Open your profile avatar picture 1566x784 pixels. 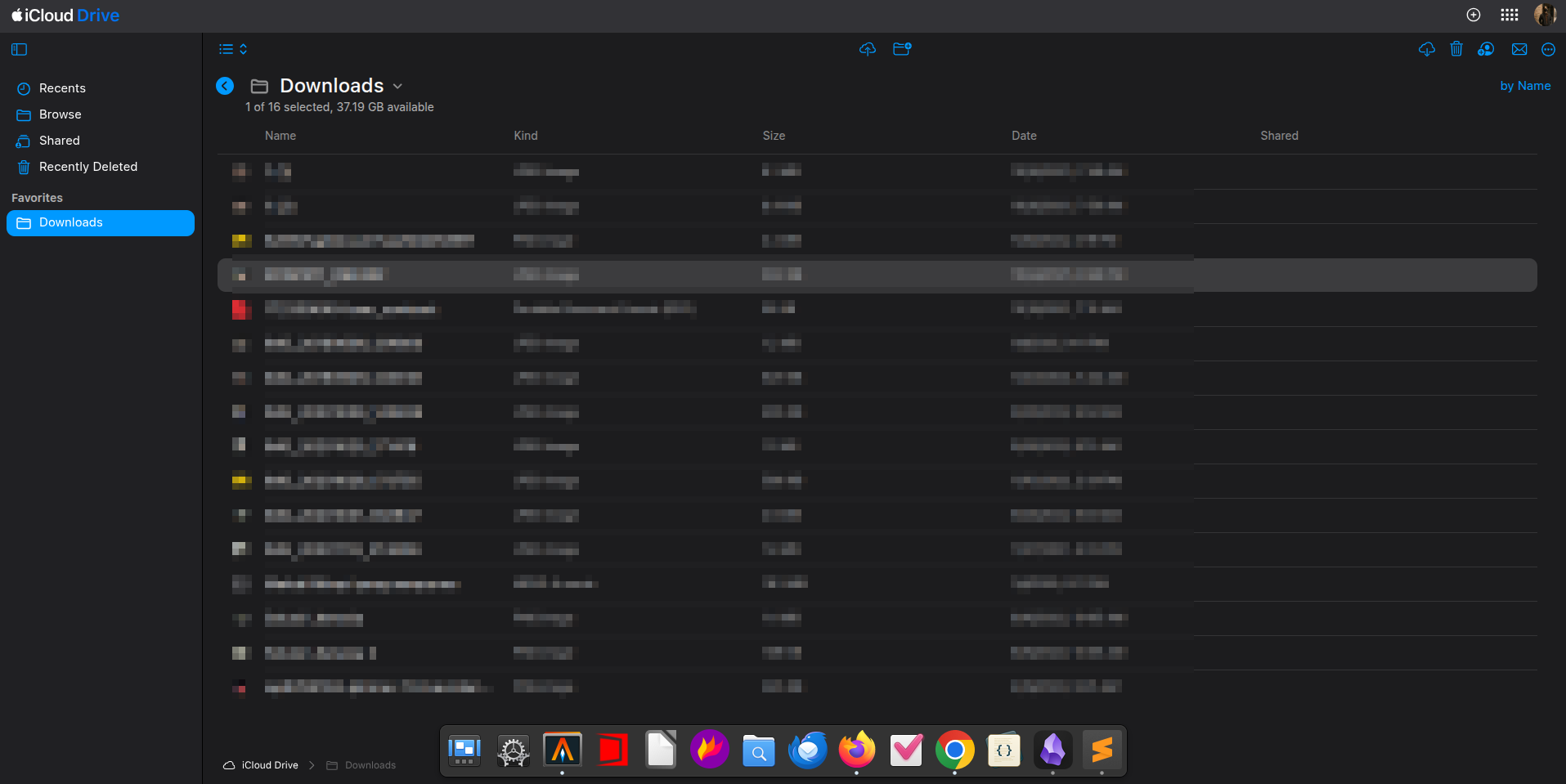click(1545, 15)
